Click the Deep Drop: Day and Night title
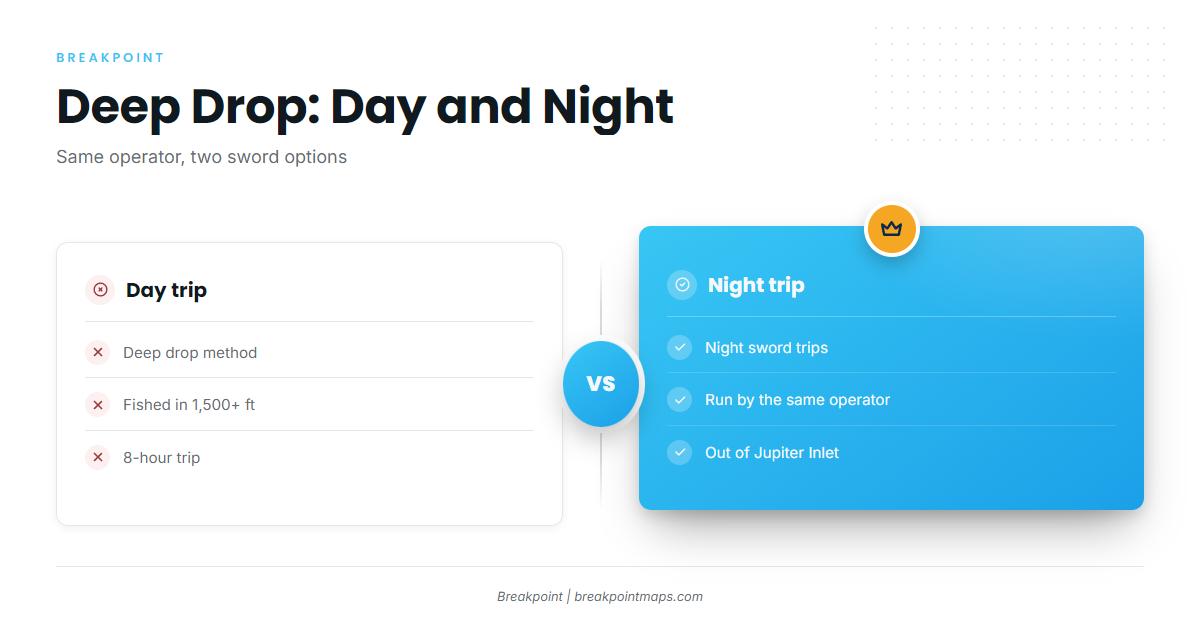 (x=365, y=106)
